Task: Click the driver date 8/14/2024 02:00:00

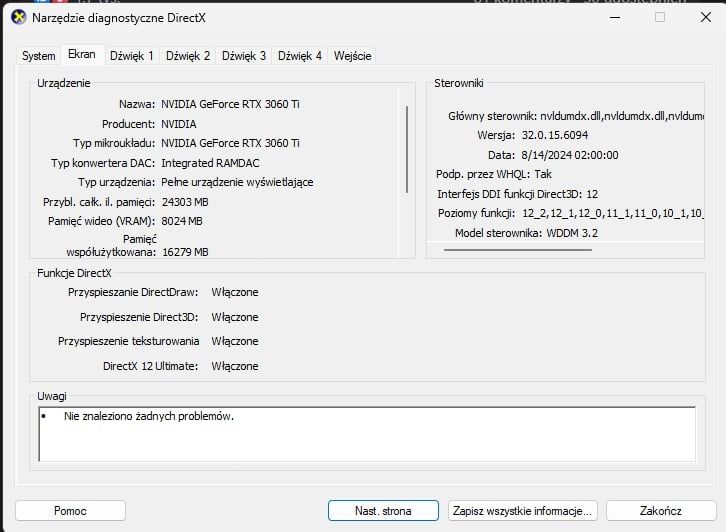Action: (x=570, y=155)
